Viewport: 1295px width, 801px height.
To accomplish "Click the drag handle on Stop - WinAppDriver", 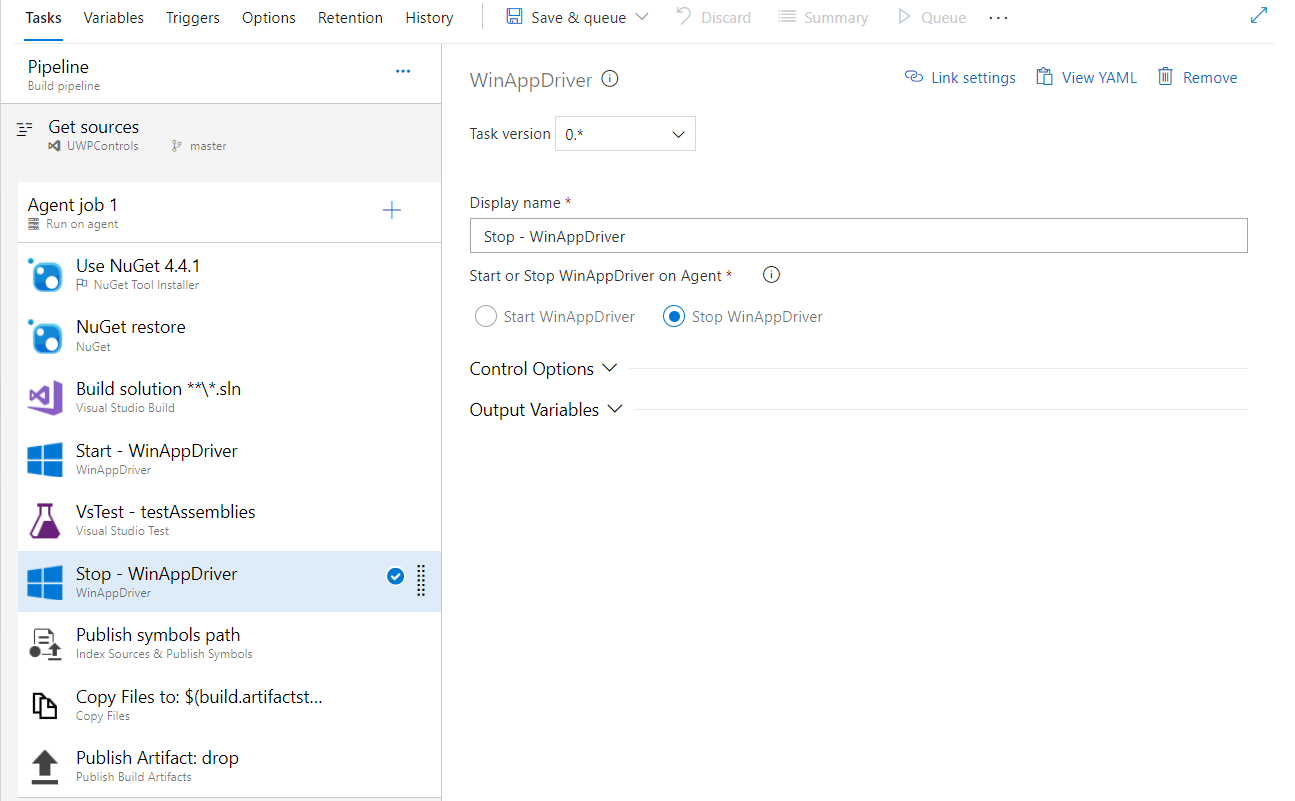I will click(x=421, y=581).
